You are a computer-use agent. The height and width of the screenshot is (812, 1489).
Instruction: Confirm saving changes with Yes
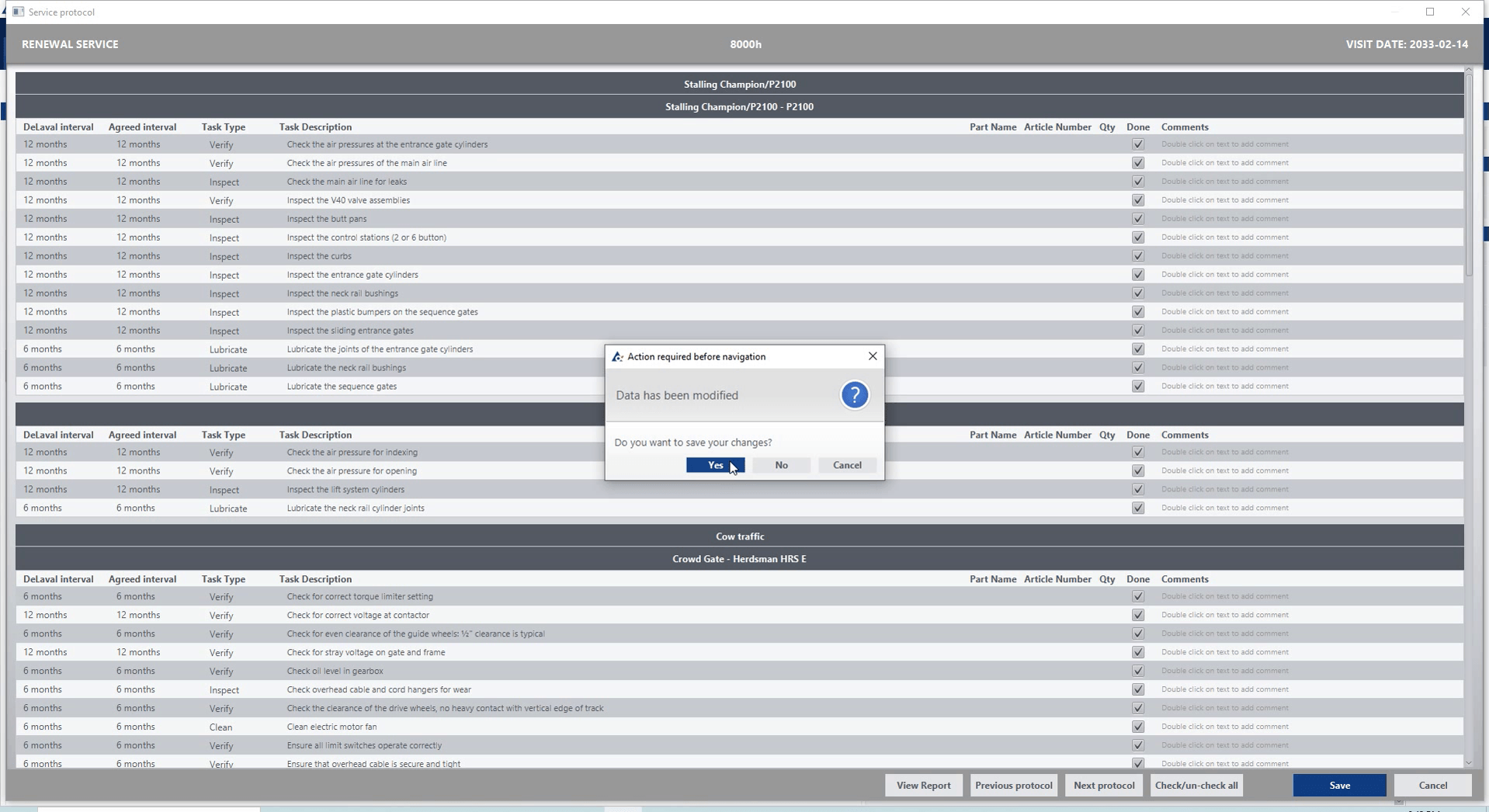click(x=715, y=465)
